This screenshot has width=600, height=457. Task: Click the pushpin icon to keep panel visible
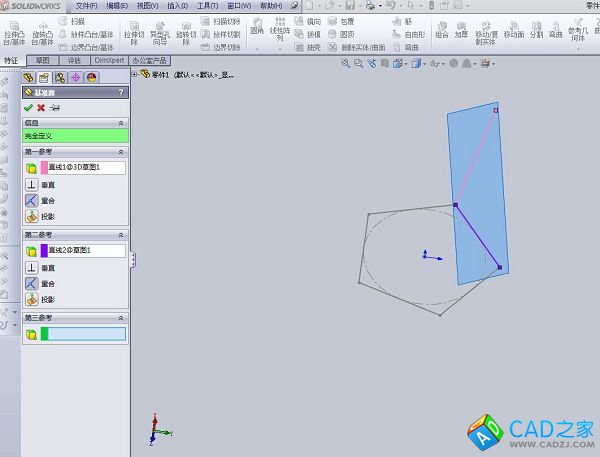(54, 107)
